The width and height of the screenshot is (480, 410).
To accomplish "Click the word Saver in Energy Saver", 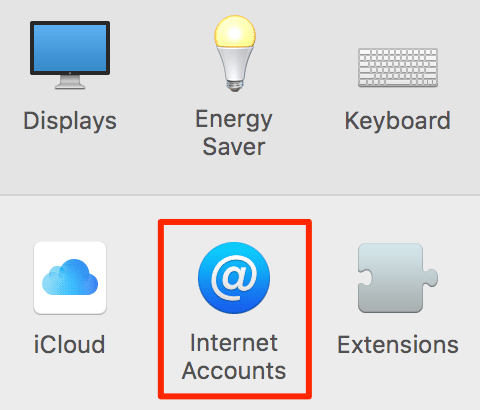I will (234, 147).
